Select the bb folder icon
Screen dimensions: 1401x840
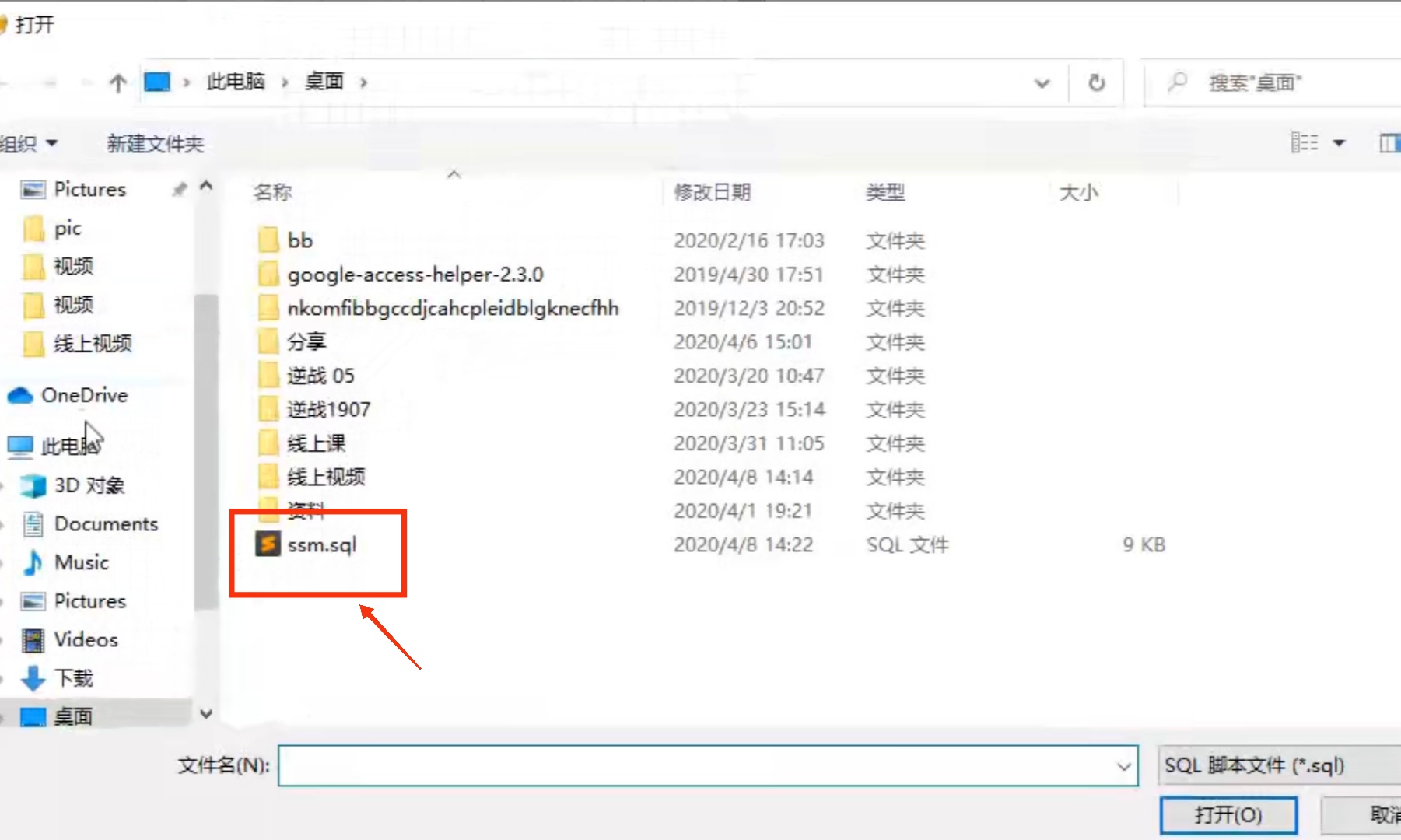coord(268,240)
